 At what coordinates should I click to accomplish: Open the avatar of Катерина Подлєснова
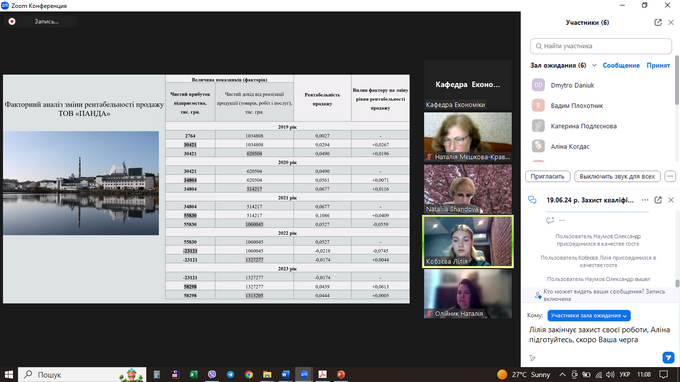pos(538,126)
